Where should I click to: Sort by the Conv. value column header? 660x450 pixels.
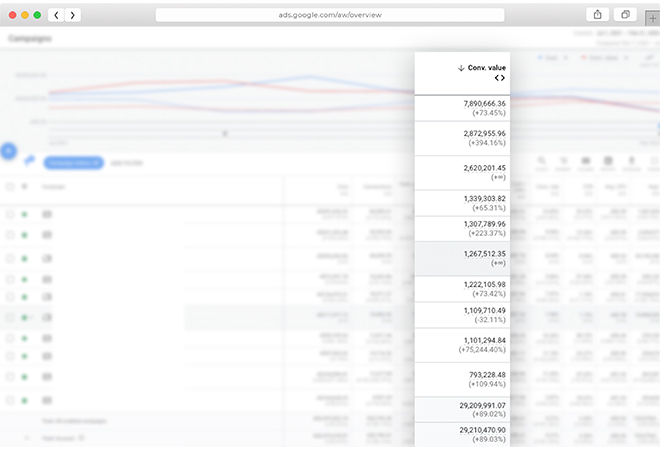point(486,68)
